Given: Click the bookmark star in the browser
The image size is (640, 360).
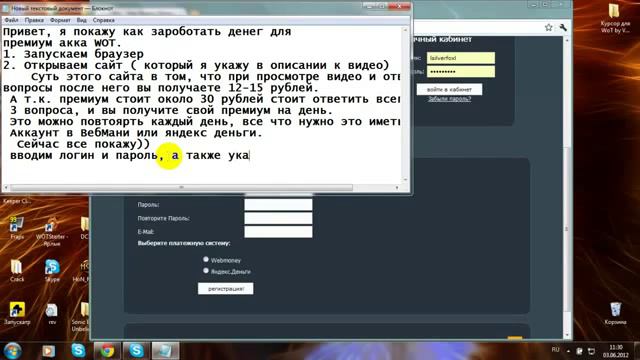Looking at the screenshot, I should [549, 27].
